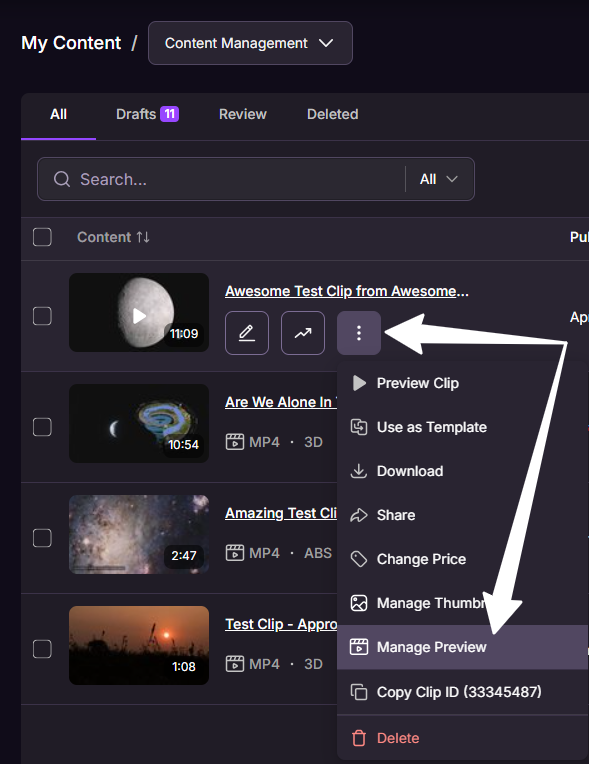Open the sunset thumbnail 1:08
The width and height of the screenshot is (589, 764).
tap(139, 646)
